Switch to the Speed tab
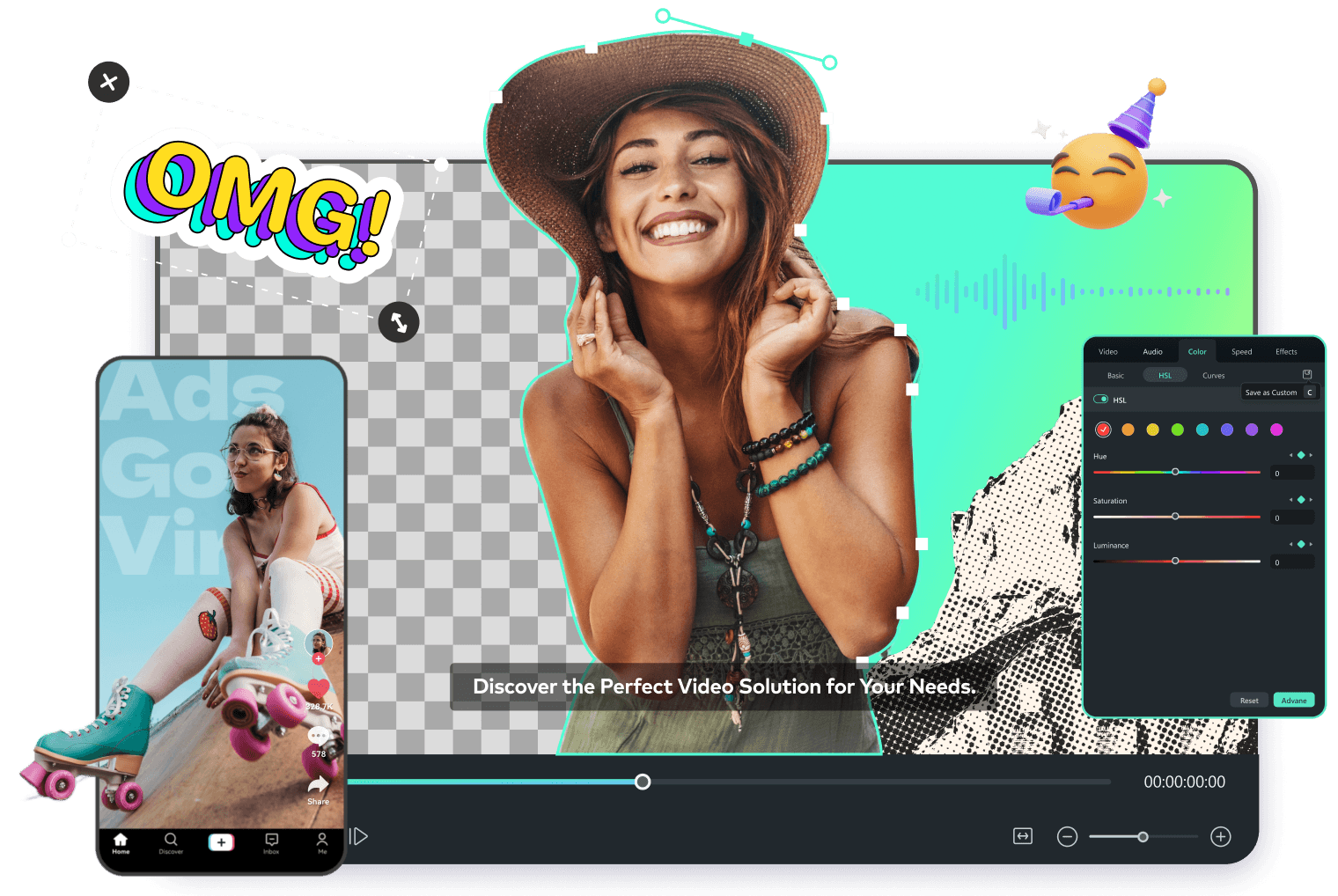Viewport: 1338px width, 896px height. pyautogui.click(x=1241, y=351)
